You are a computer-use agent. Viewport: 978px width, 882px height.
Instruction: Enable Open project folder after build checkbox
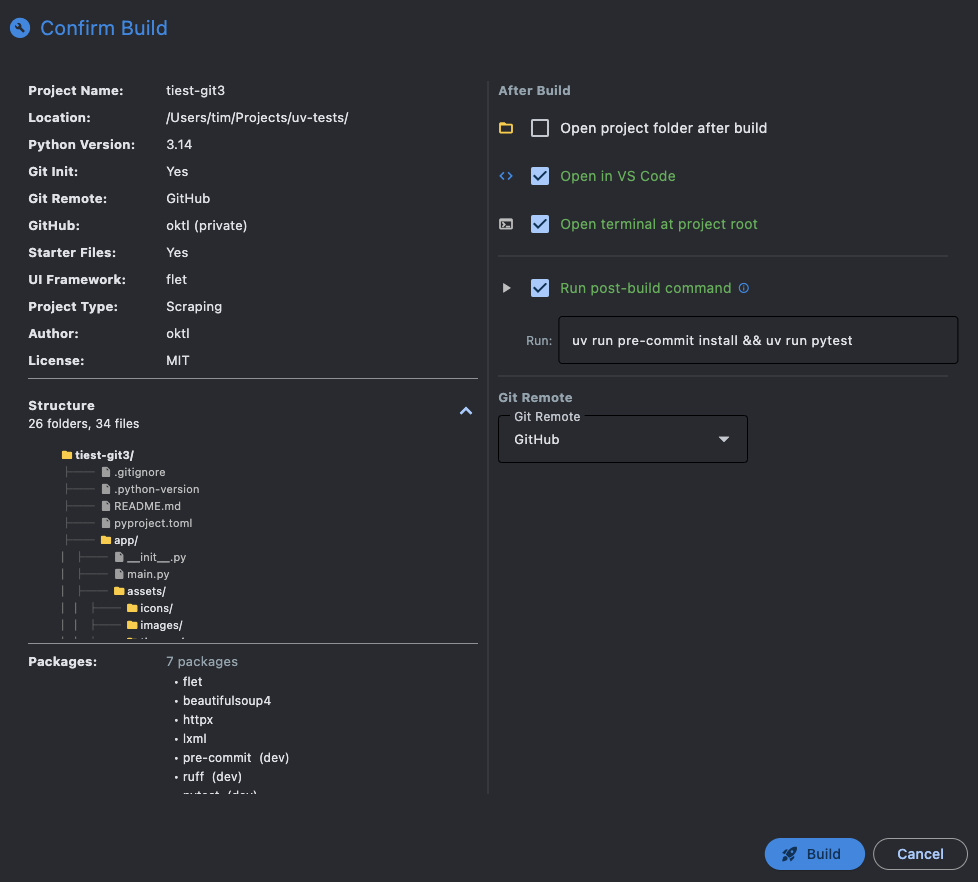pos(540,128)
